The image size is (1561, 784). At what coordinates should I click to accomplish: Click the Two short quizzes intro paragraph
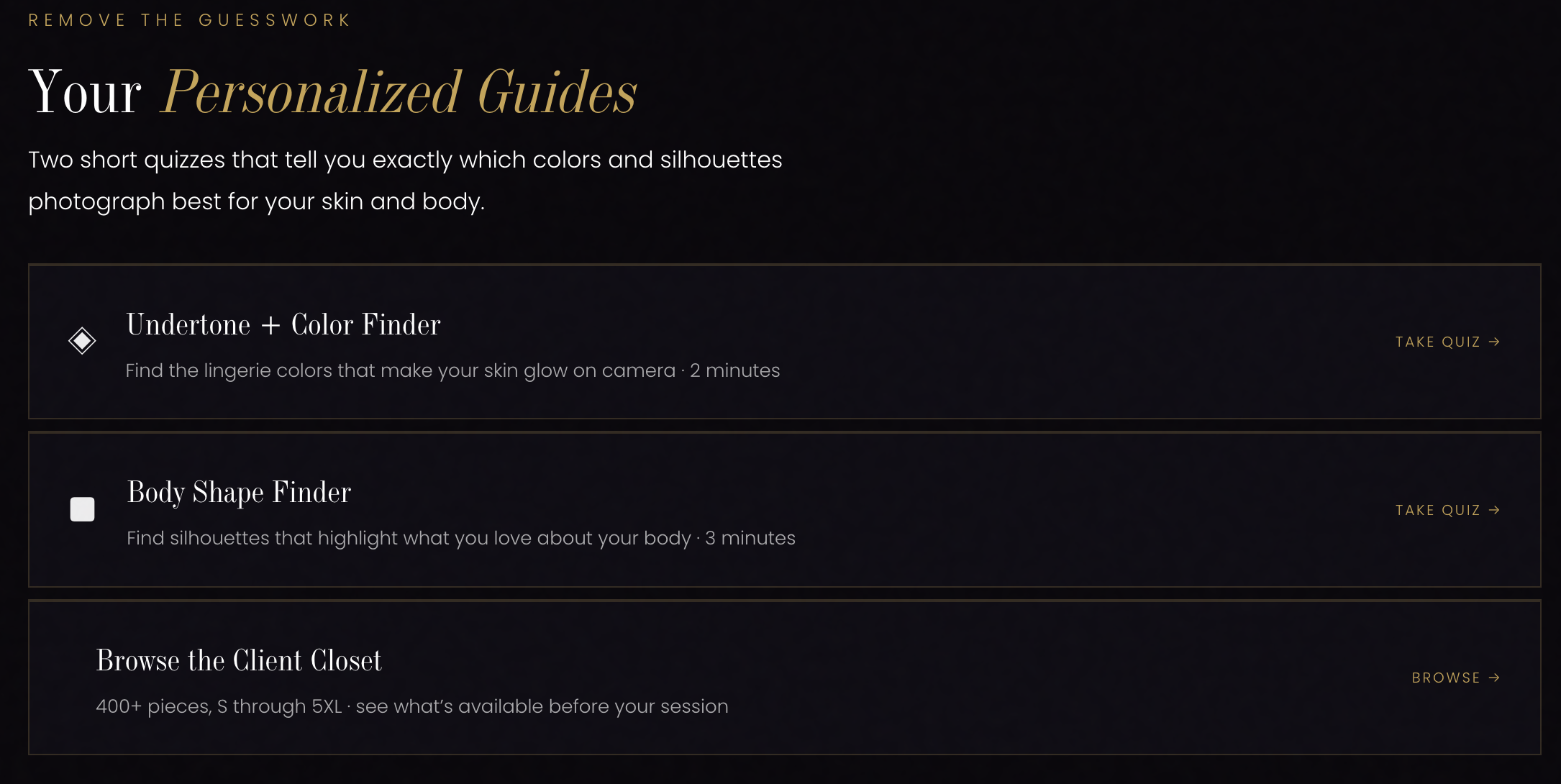(x=405, y=181)
